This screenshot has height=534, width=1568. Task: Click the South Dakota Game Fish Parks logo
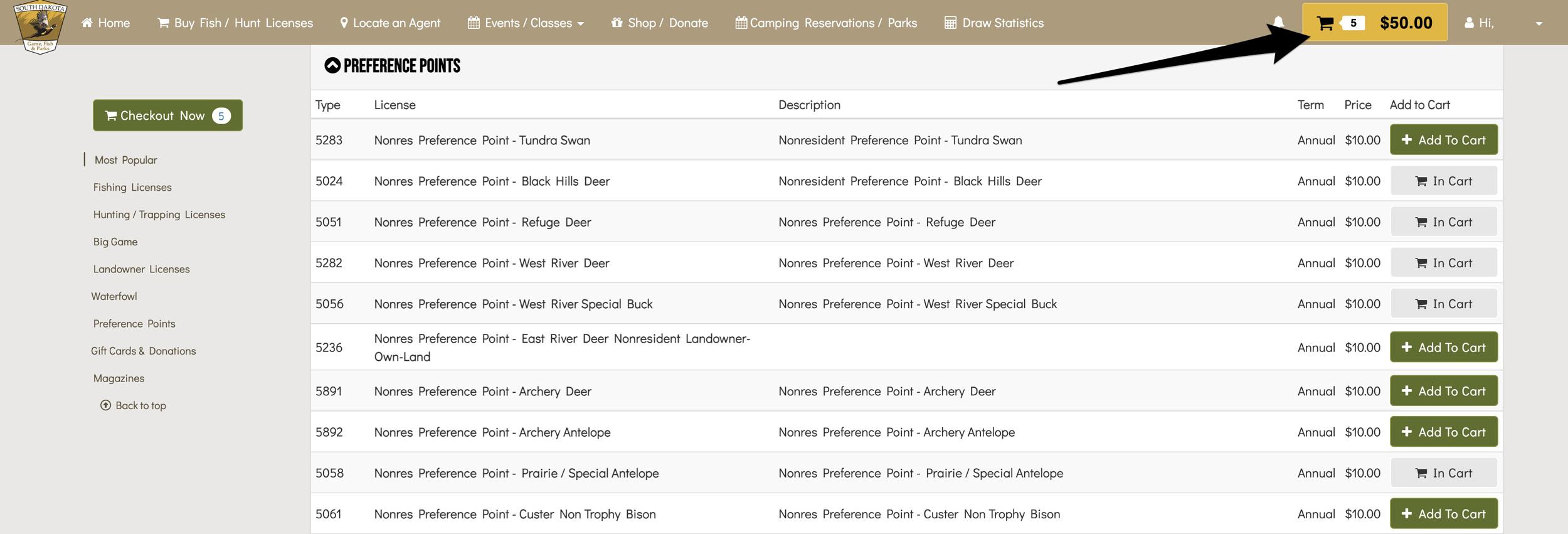coord(40,27)
